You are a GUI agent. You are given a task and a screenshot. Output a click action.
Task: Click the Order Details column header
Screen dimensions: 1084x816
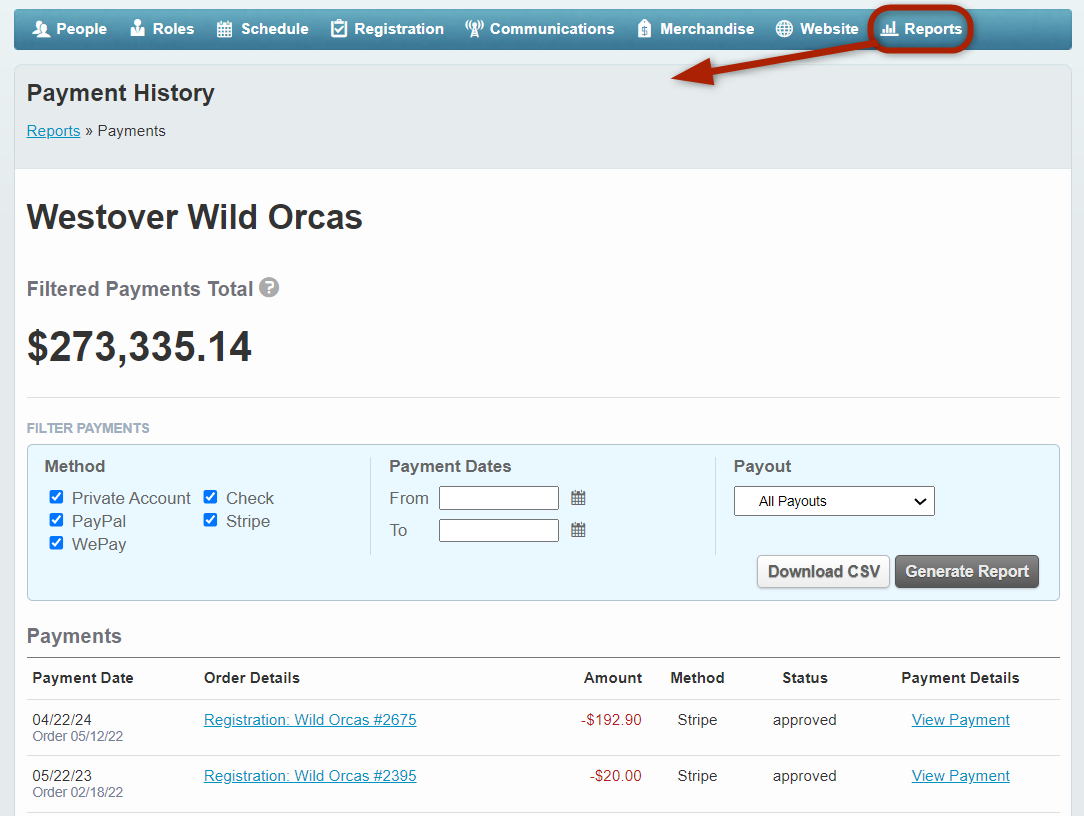coord(252,678)
